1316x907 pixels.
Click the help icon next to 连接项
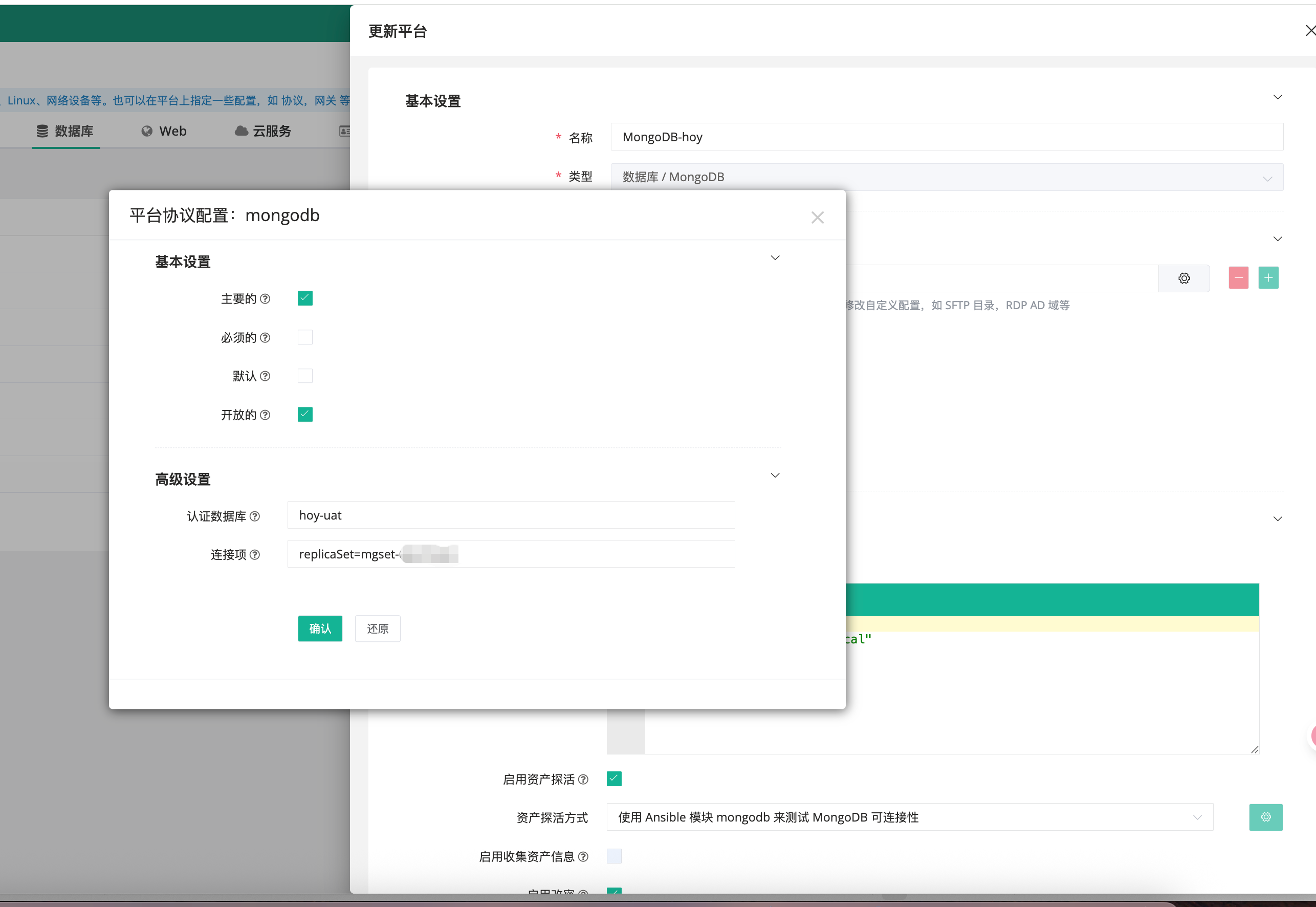coord(255,555)
